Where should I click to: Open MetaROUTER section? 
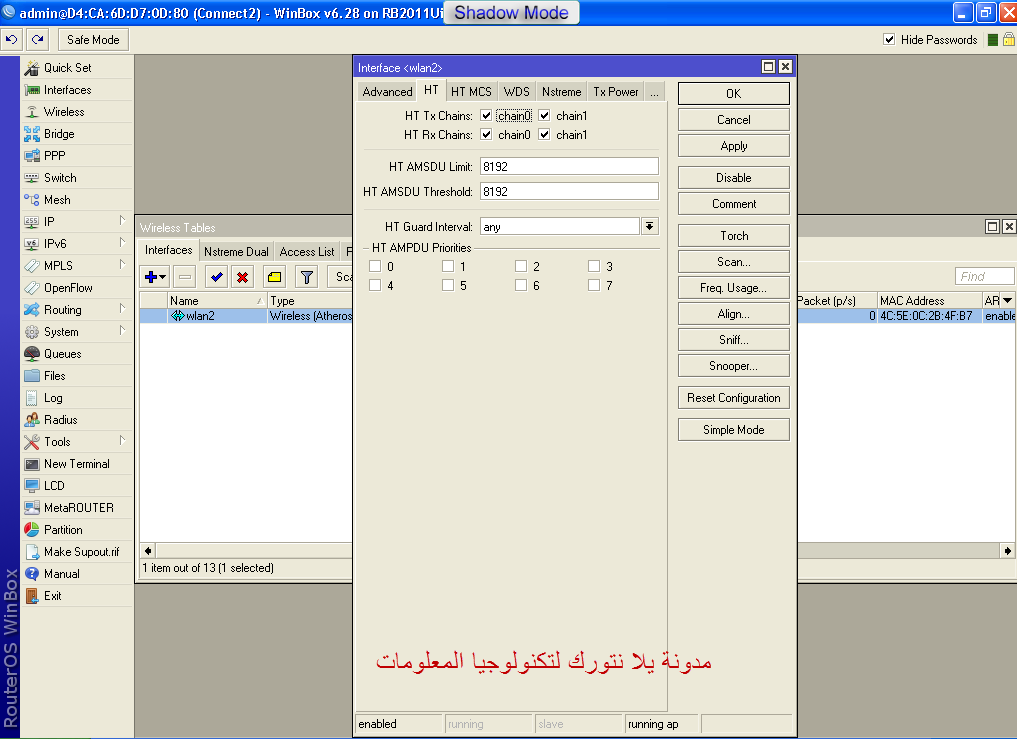click(x=78, y=507)
